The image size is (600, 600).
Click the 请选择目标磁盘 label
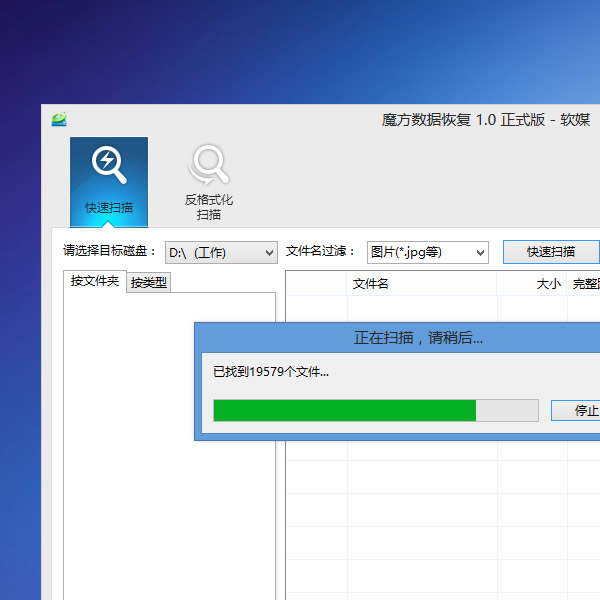(x=109, y=251)
